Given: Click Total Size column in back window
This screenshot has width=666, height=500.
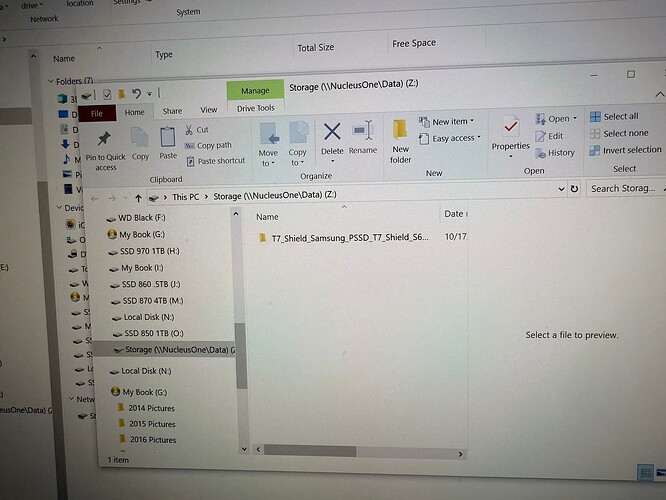Looking at the screenshot, I should point(316,48).
